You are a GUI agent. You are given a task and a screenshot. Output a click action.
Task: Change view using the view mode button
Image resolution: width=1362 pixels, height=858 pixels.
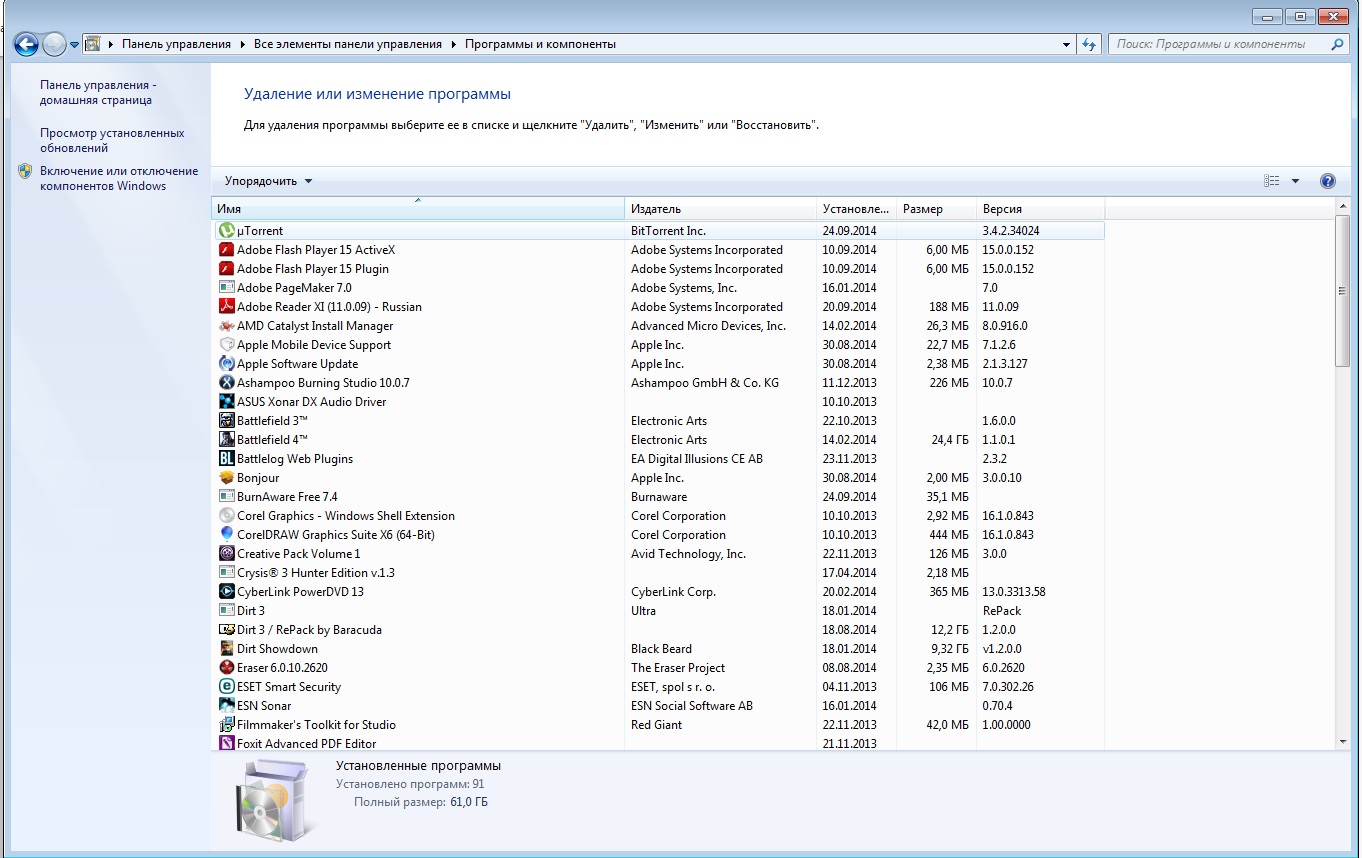click(1272, 181)
